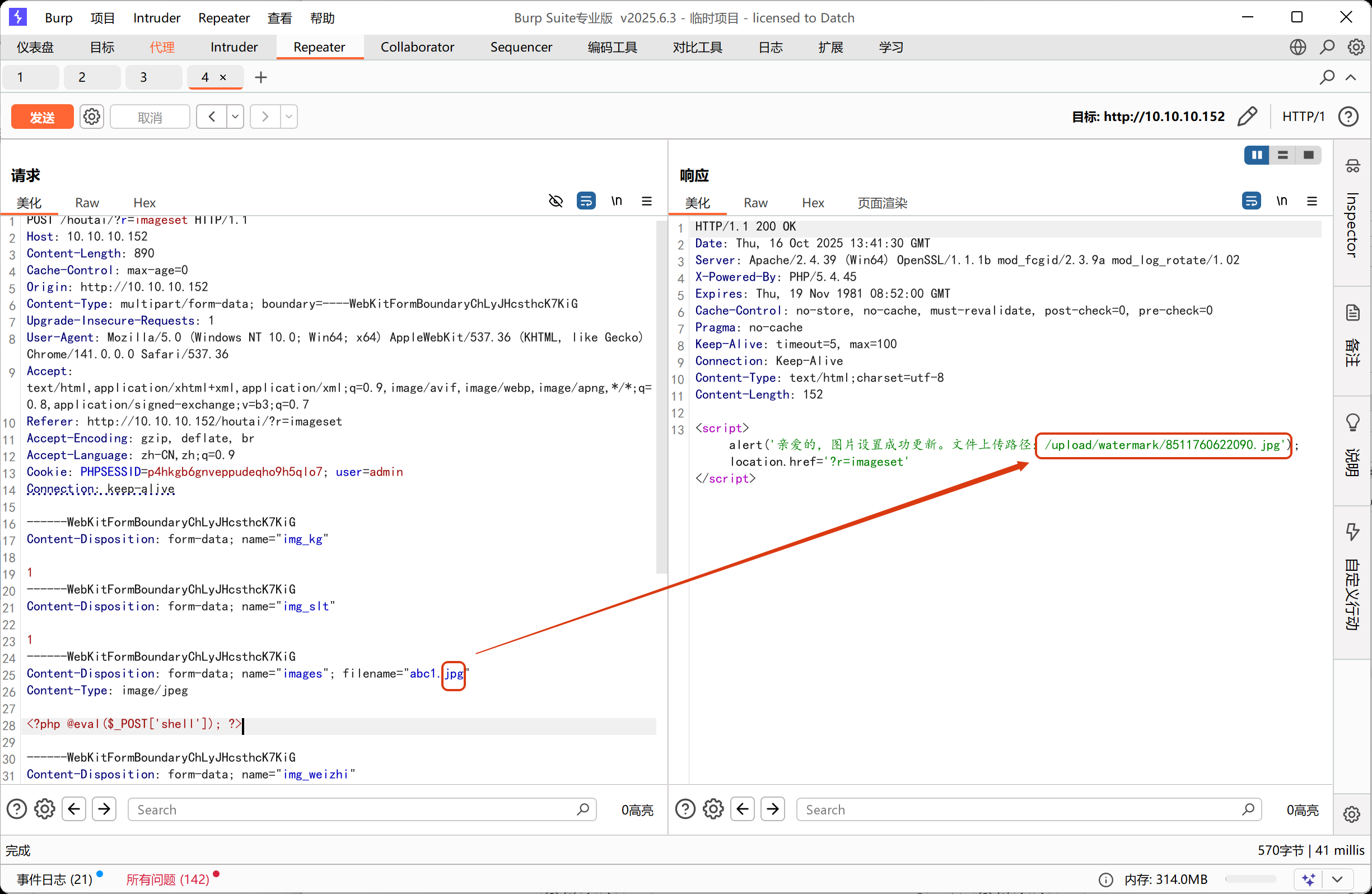Open the proxy browser globe icon
This screenshot has height=894, width=1372.
(x=1298, y=46)
